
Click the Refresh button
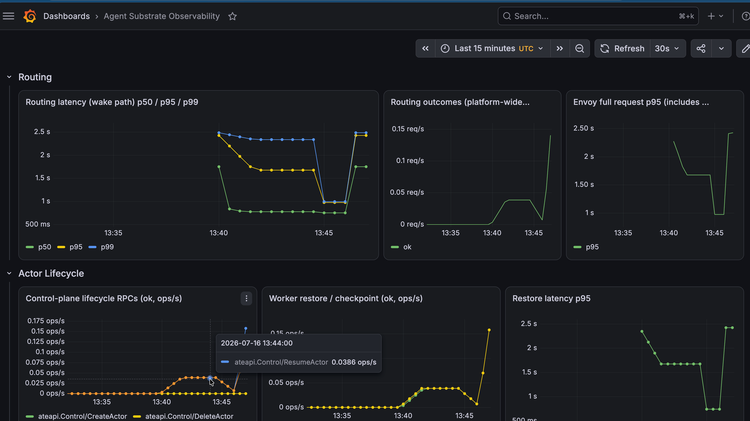[x=623, y=48]
